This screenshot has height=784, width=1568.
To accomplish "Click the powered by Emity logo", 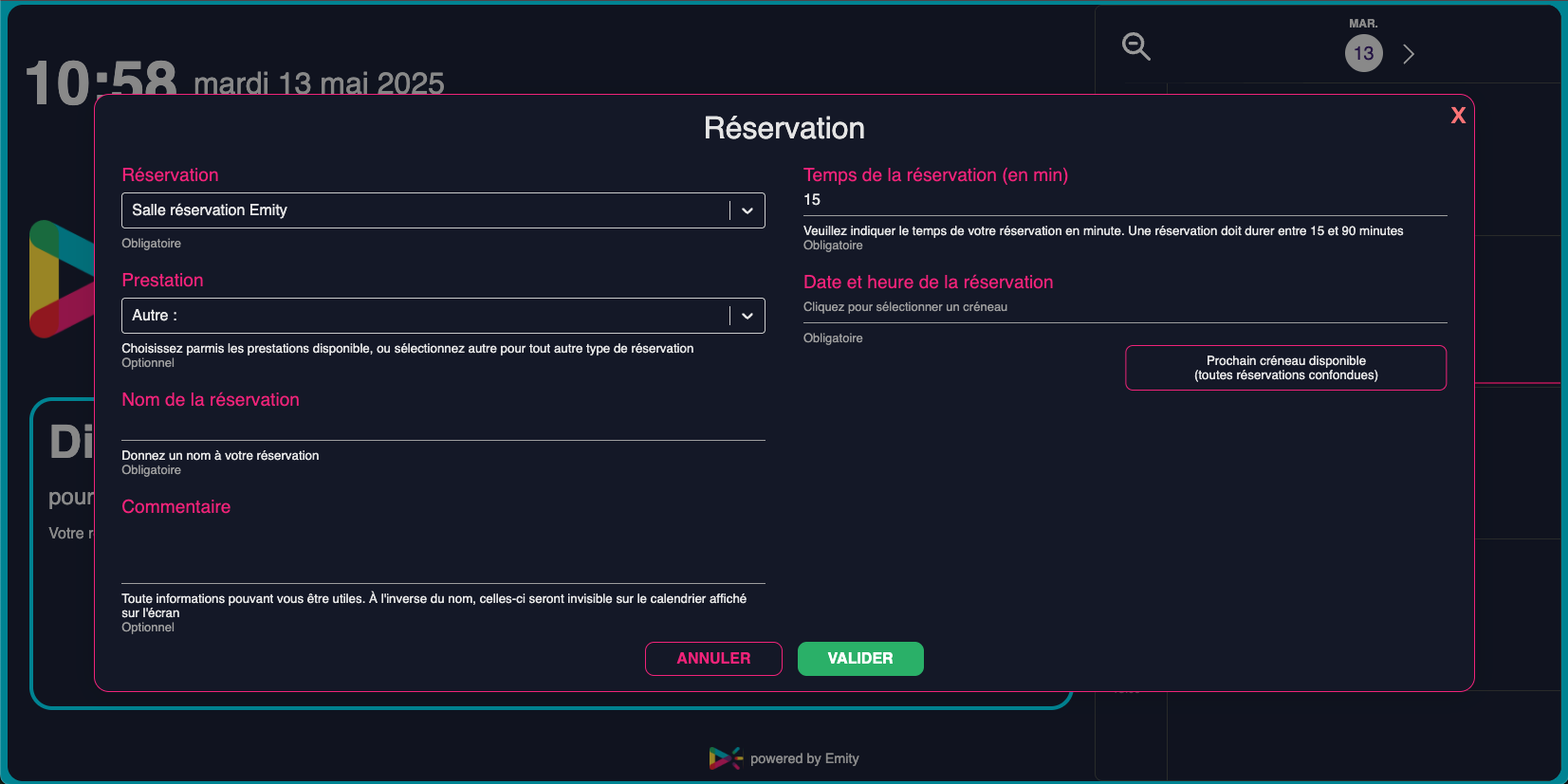I will click(x=784, y=758).
